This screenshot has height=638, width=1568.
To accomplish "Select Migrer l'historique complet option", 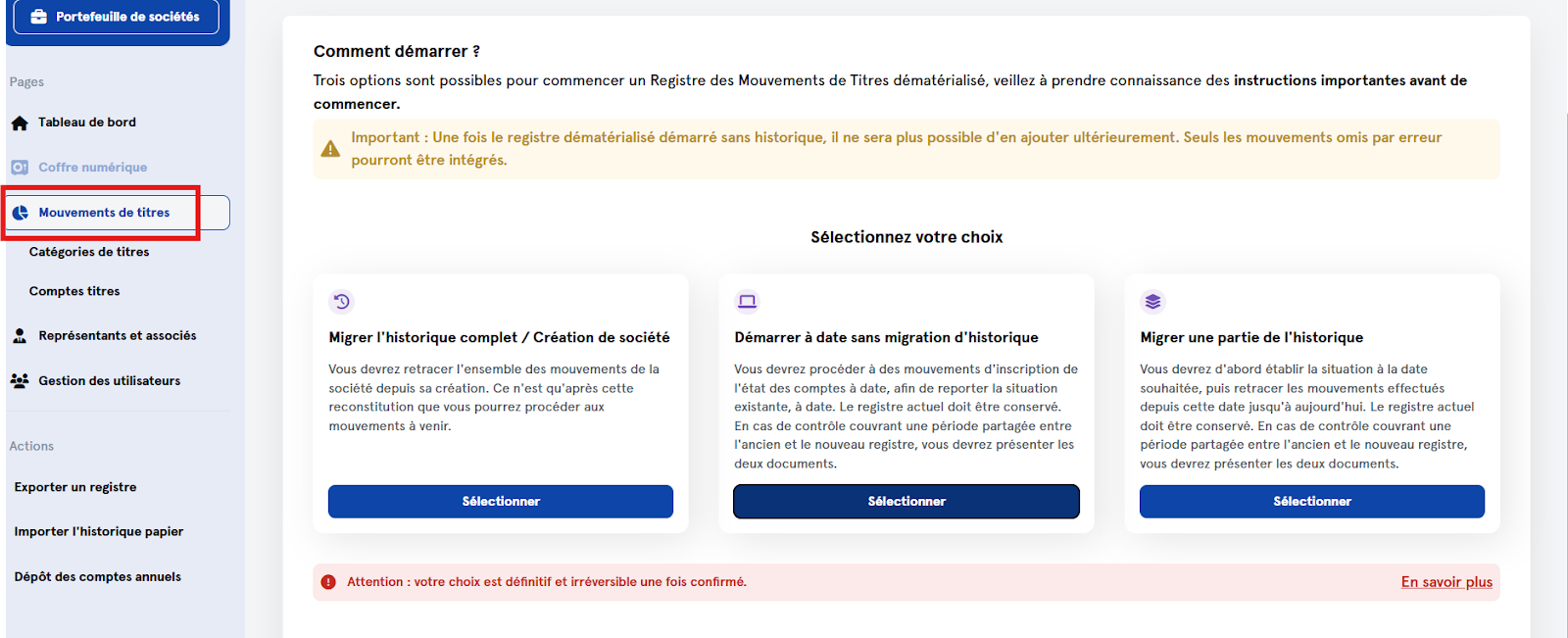I will (501, 501).
